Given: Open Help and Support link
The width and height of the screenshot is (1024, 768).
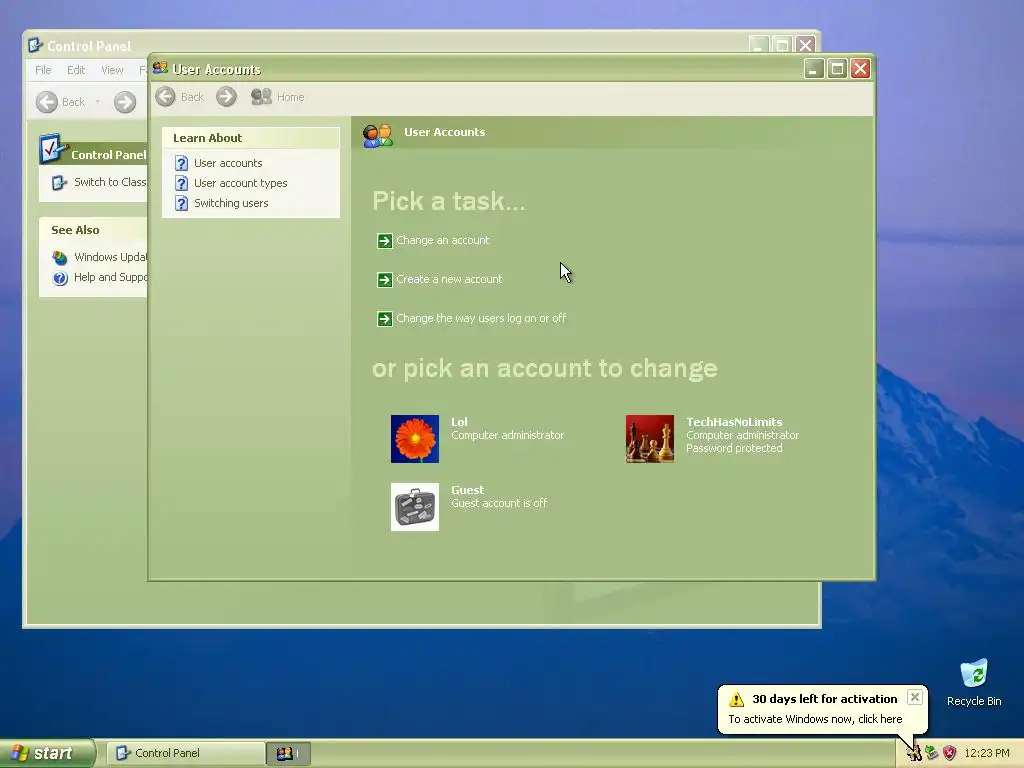Looking at the screenshot, I should pyautogui.click(x=110, y=278).
